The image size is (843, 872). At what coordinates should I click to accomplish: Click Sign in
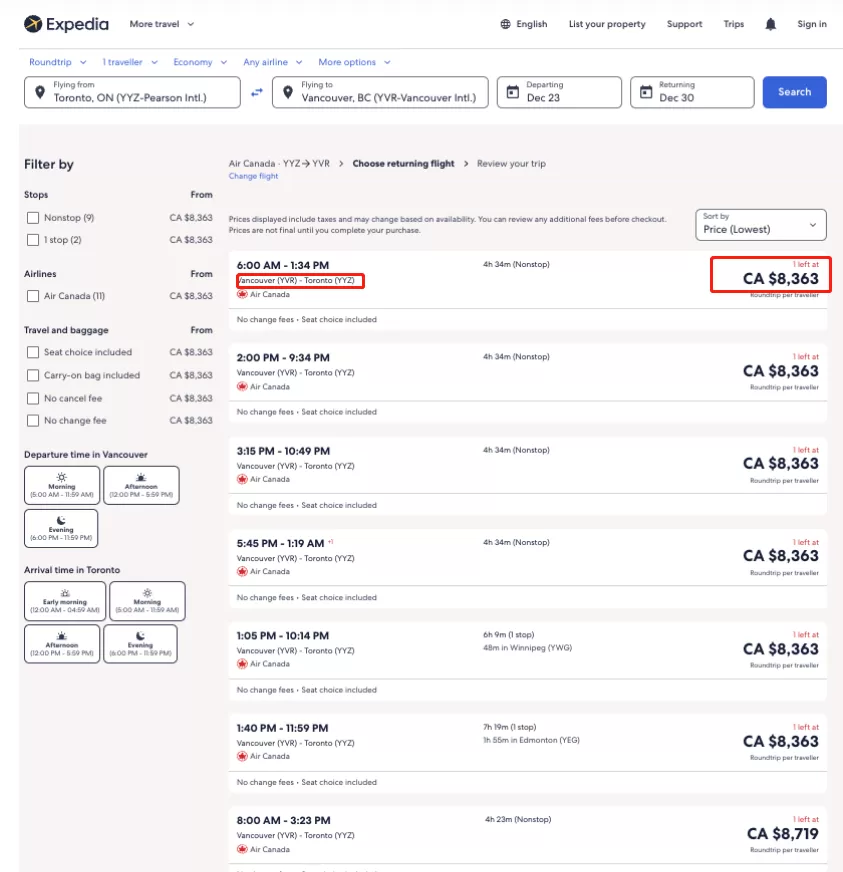(x=812, y=24)
